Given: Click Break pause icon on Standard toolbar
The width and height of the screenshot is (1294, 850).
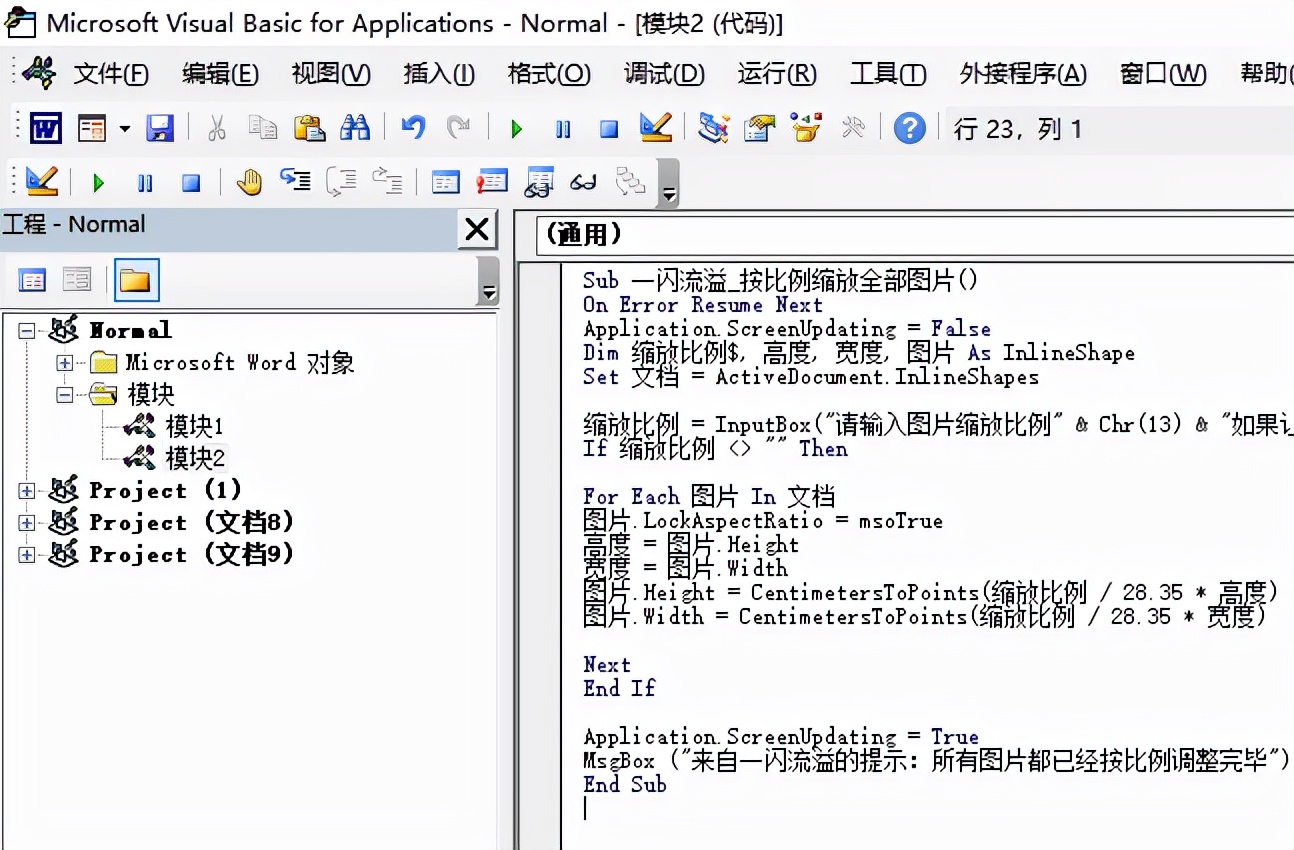Looking at the screenshot, I should (x=563, y=129).
